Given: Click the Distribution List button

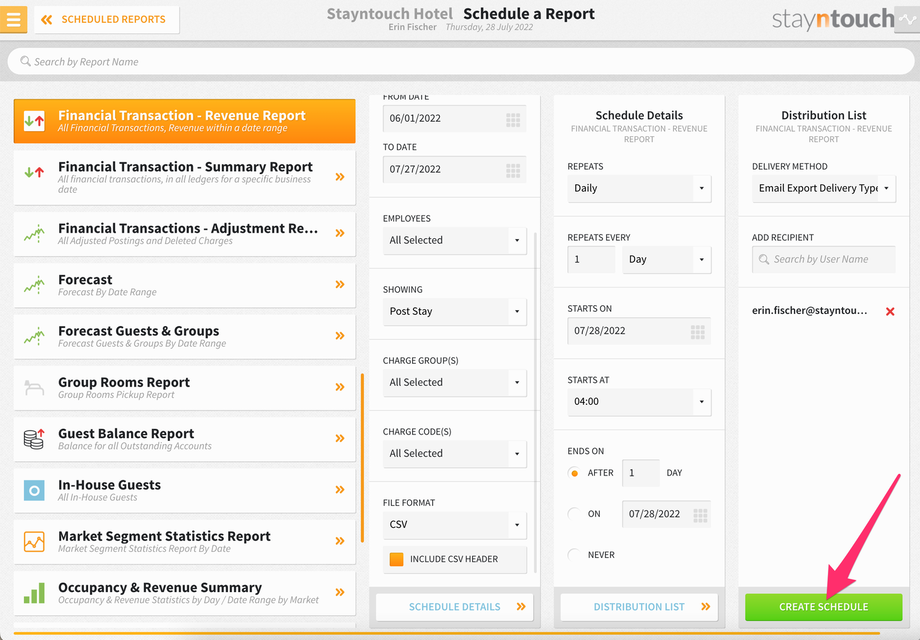Looking at the screenshot, I should point(640,607).
